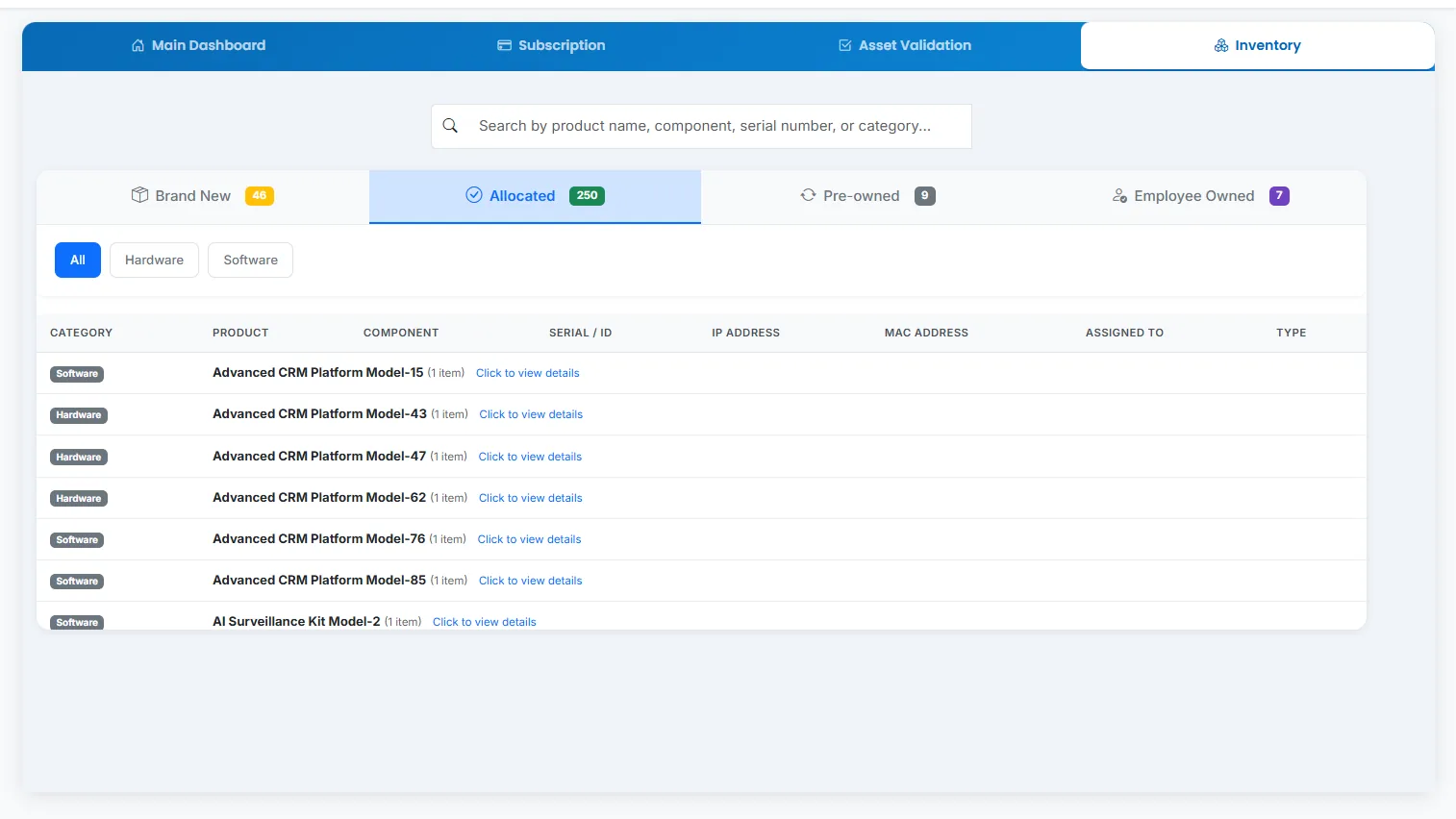
Task: Click Hardware badge on Model-43 row
Action: click(79, 415)
